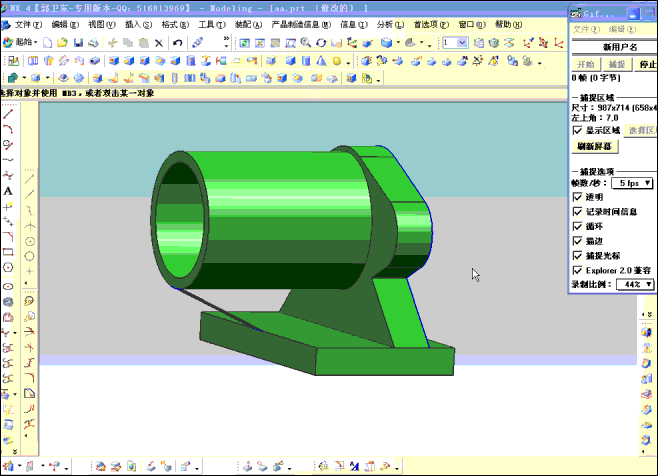The image size is (658, 476).
Task: Toggle the 循环 checkbox
Action: [x=578, y=226]
